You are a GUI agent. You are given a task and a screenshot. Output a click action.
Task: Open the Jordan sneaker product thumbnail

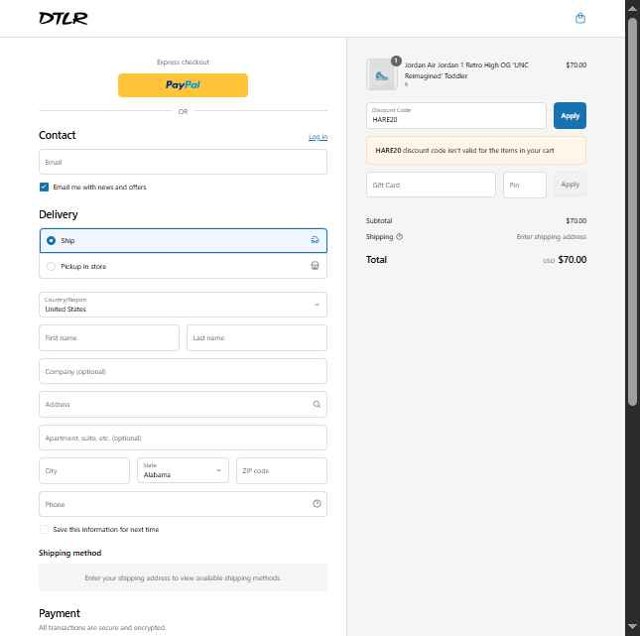point(382,74)
